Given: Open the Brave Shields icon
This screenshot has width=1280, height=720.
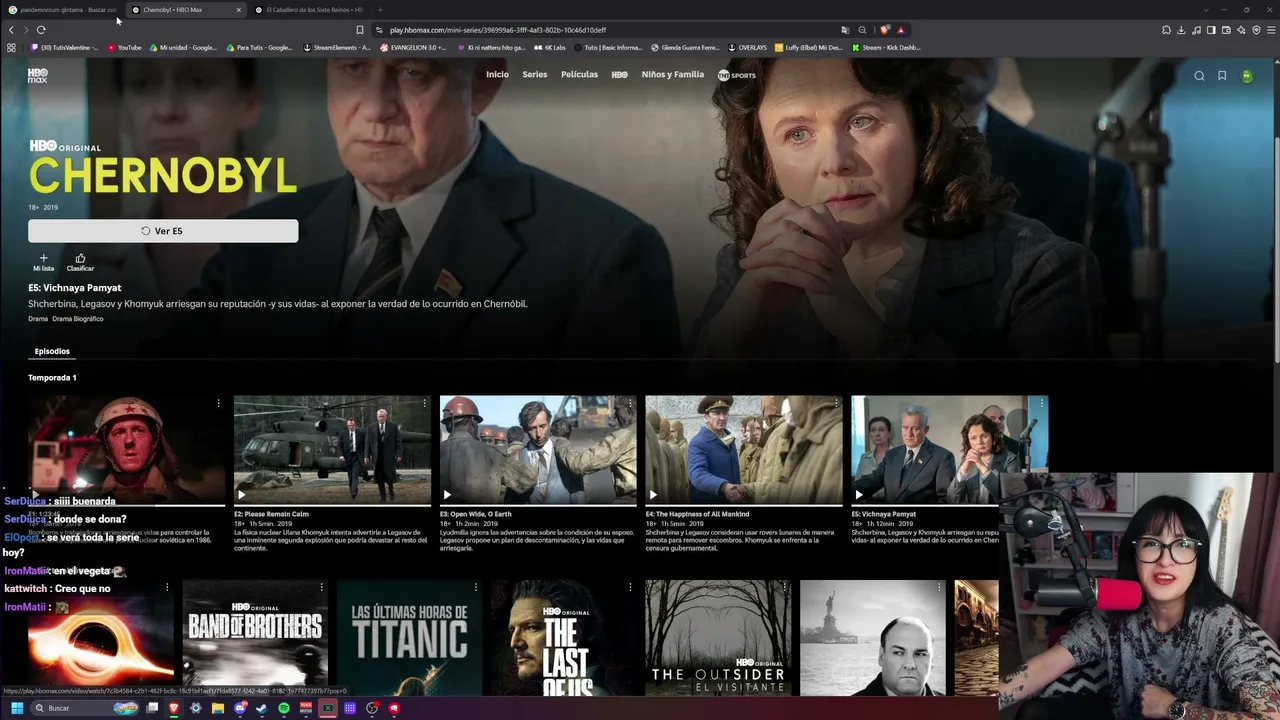Looking at the screenshot, I should pos(885,30).
